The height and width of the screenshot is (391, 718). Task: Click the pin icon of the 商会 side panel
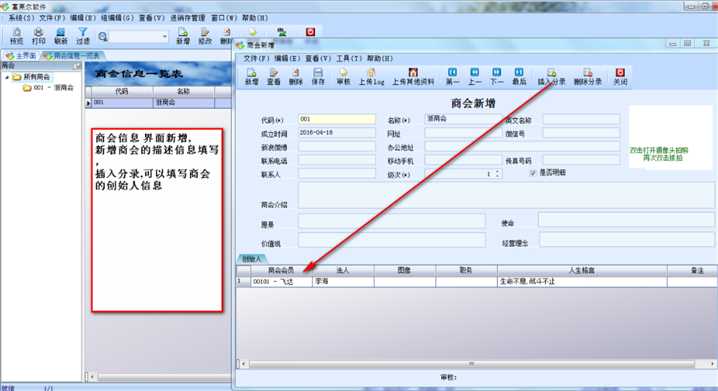tap(77, 66)
